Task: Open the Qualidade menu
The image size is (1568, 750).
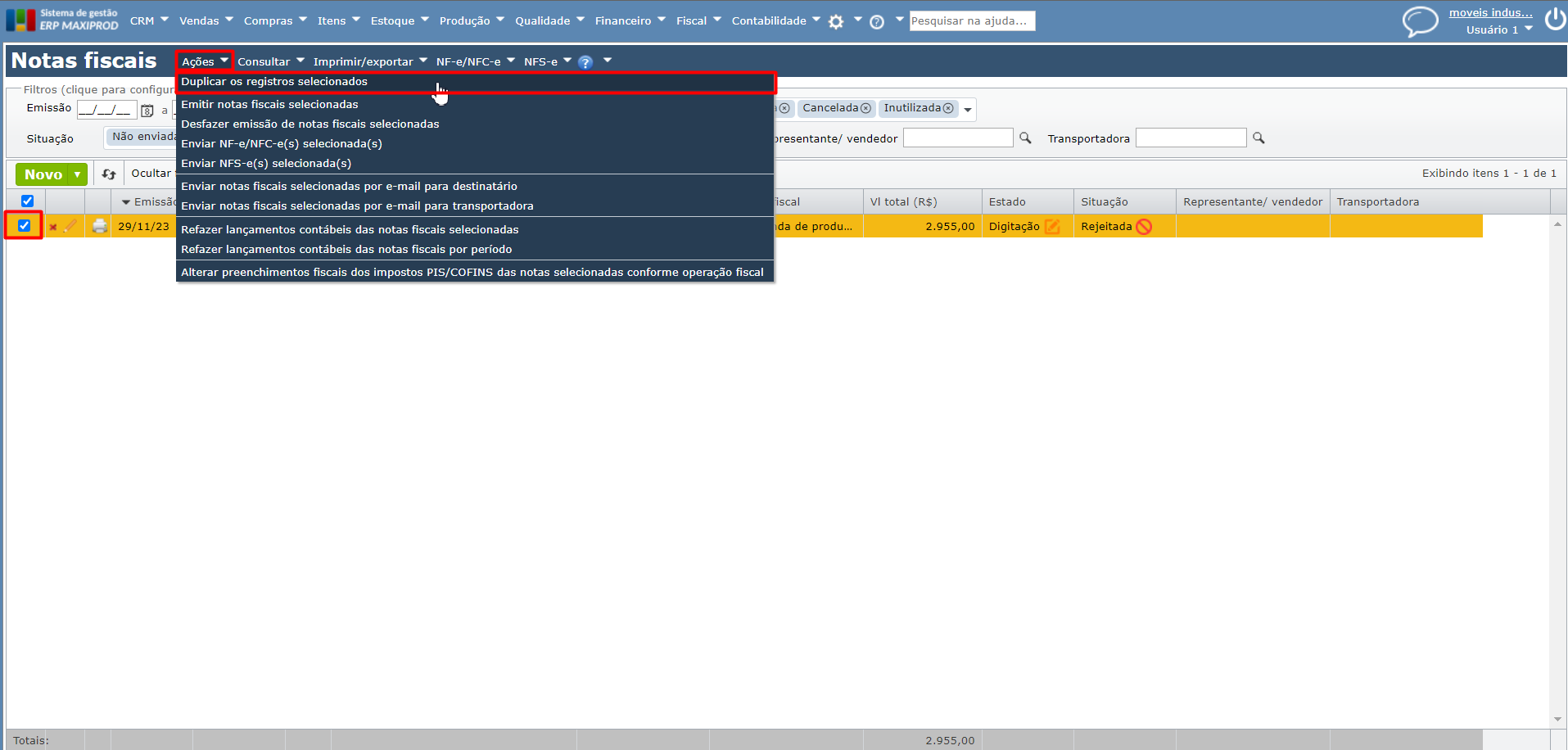Action: point(549,20)
